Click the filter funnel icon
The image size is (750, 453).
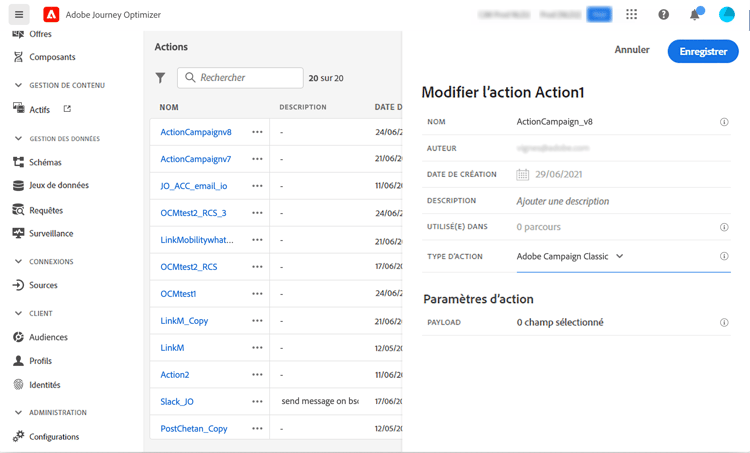[x=160, y=77]
